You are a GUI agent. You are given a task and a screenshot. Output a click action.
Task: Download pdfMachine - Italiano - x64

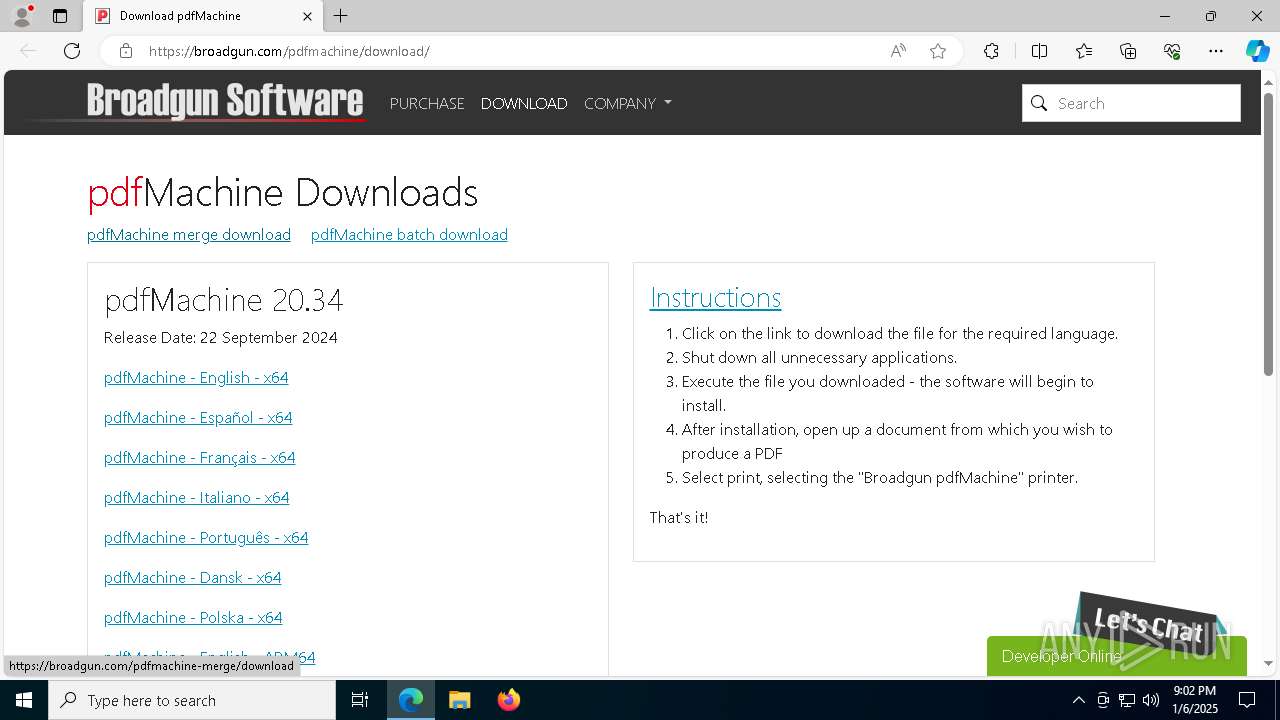pos(197,497)
